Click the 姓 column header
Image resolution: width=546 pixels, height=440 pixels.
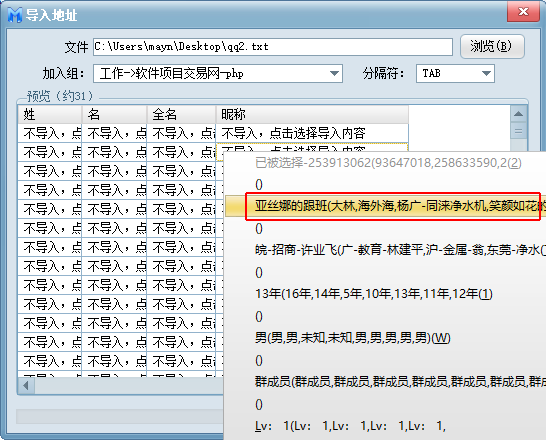tap(50, 114)
